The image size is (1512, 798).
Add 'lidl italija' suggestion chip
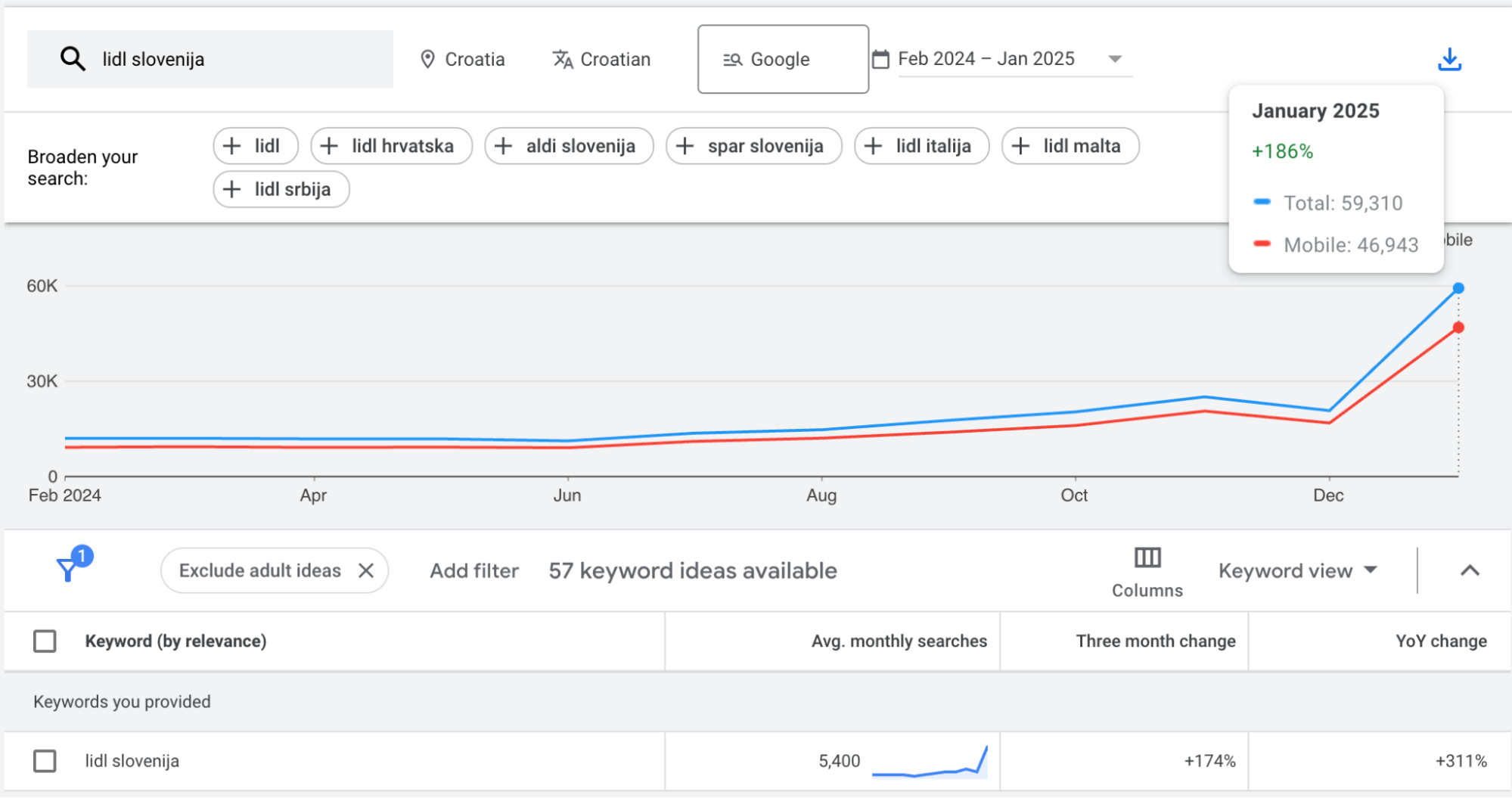[x=921, y=146]
